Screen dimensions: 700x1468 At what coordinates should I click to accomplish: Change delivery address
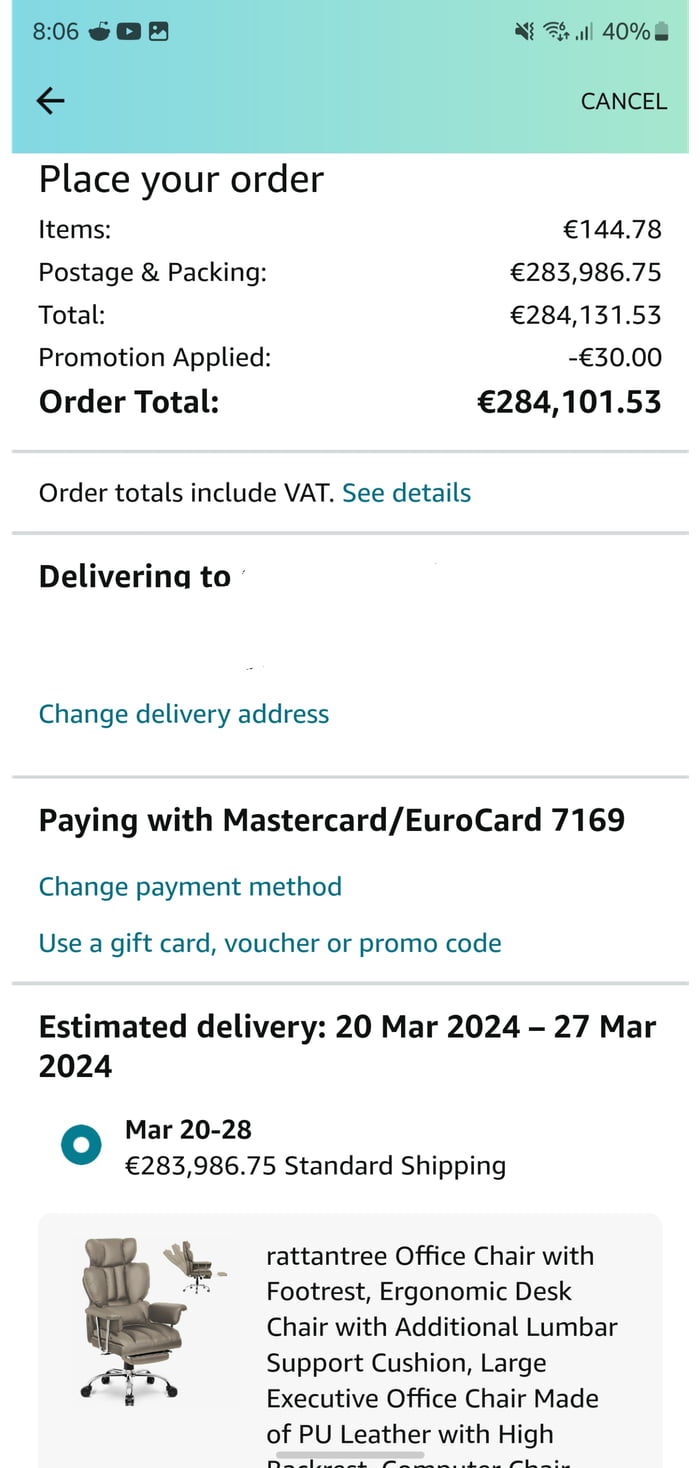184,713
